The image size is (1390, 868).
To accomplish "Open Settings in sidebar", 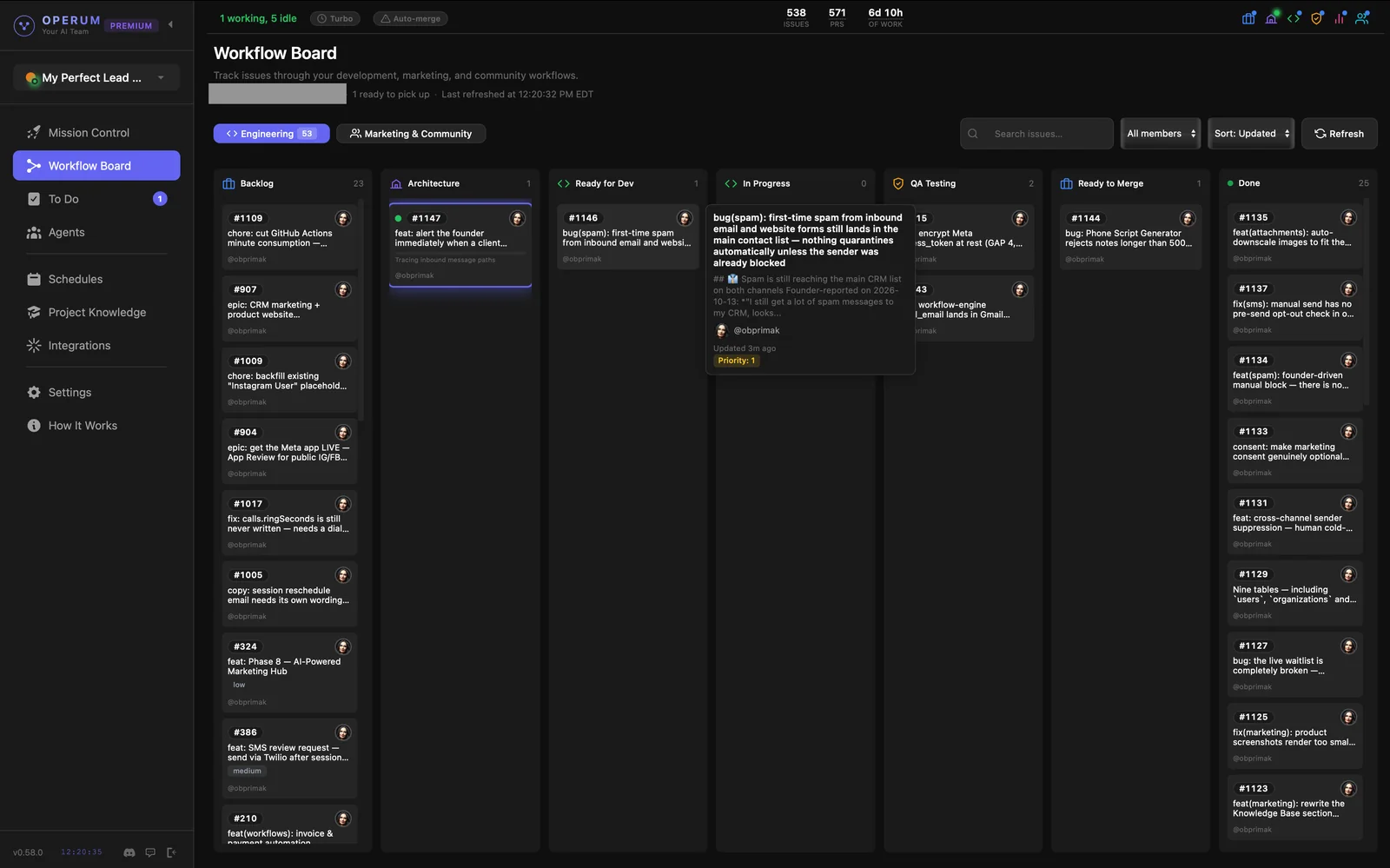I will coord(96,392).
